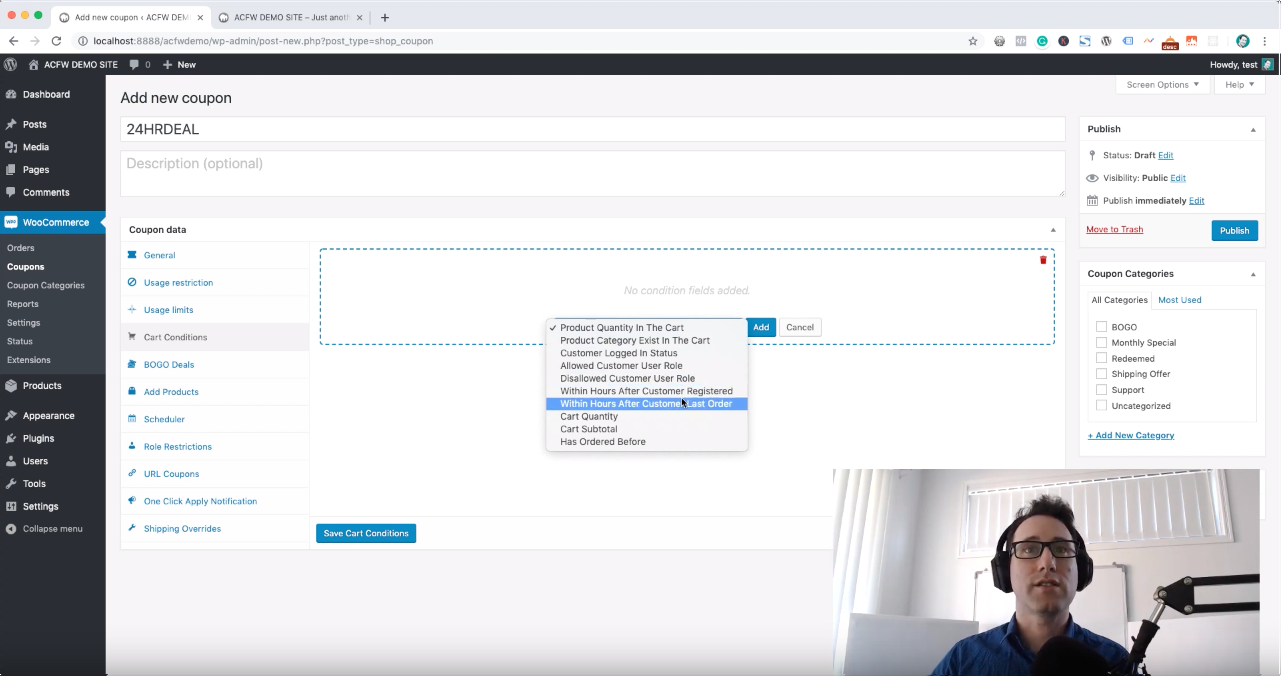Switch to the Most Used tab
1281x676 pixels.
tap(1179, 300)
